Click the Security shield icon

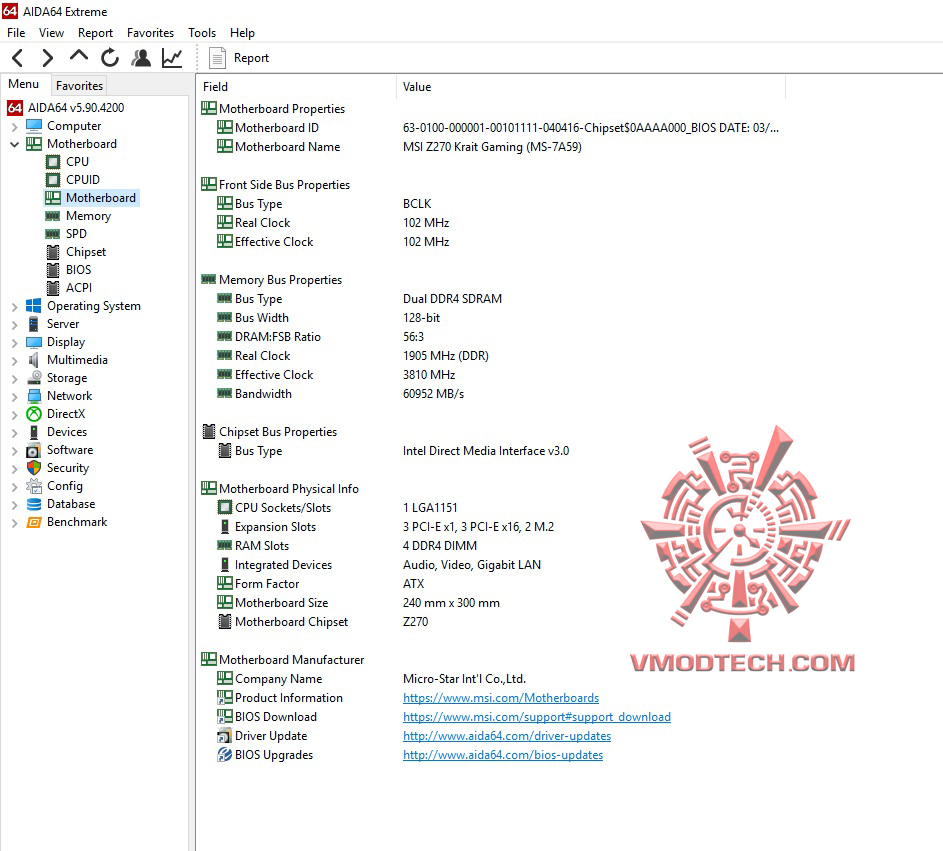coord(34,468)
